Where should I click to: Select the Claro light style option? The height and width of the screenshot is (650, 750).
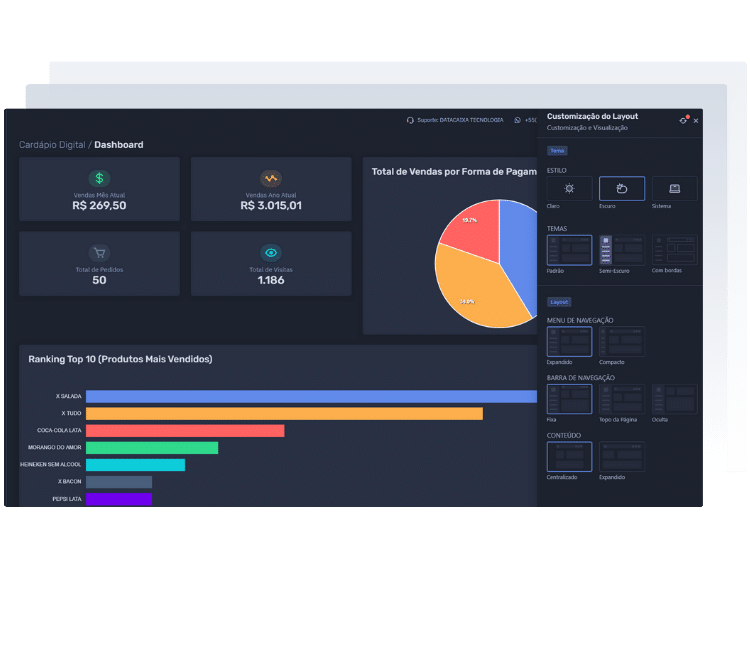pos(569,188)
